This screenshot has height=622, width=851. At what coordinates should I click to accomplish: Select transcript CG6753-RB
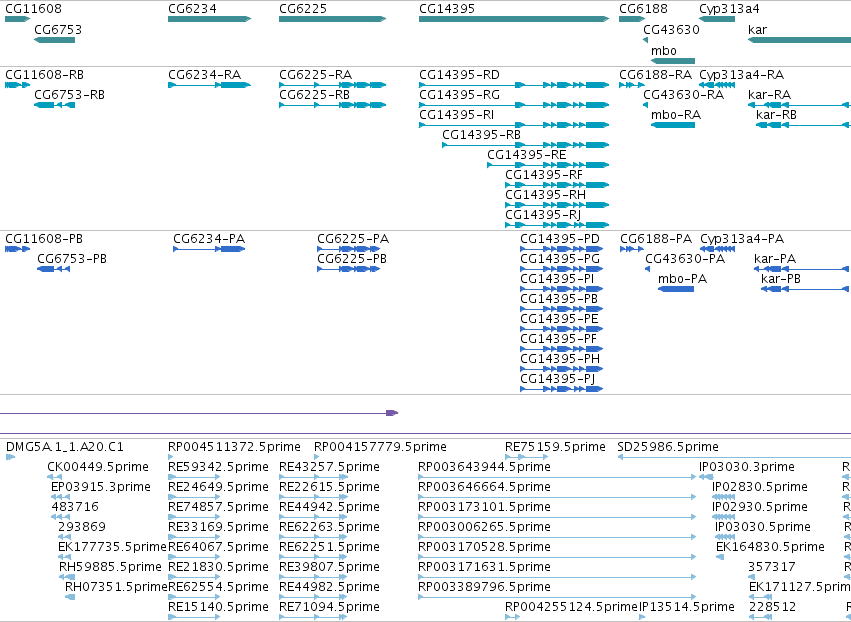[69, 94]
